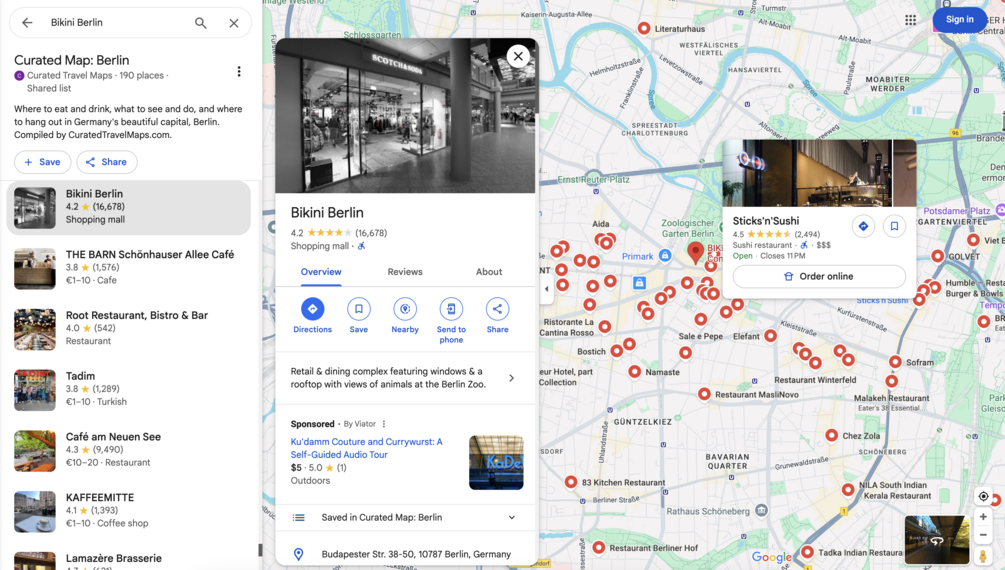Screen dimensions: 1005x570
Task: Click the Restaurant MasliNovo pin
Action: click(x=704, y=394)
